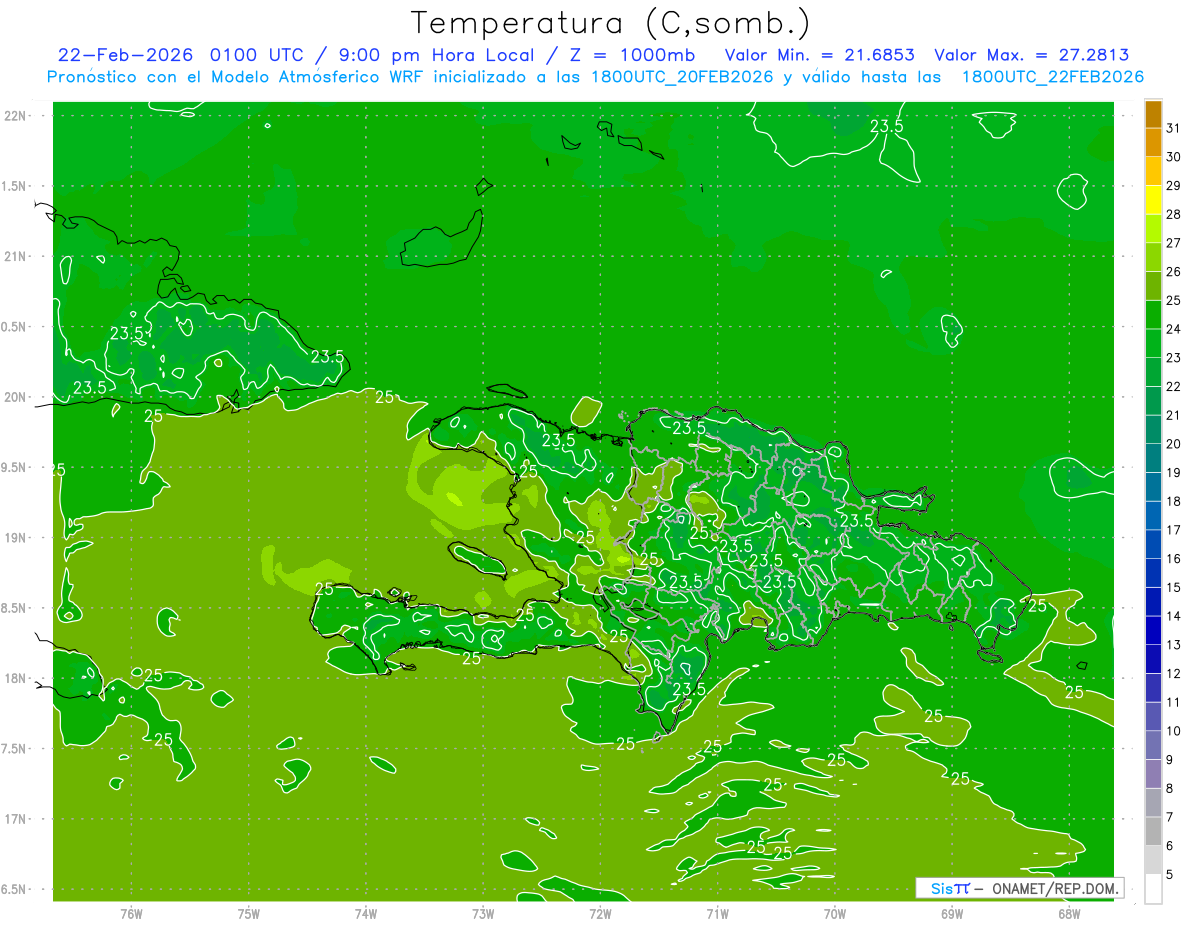1200x927 pixels.
Task: Click the longitude axis label "76W"
Action: point(131,913)
